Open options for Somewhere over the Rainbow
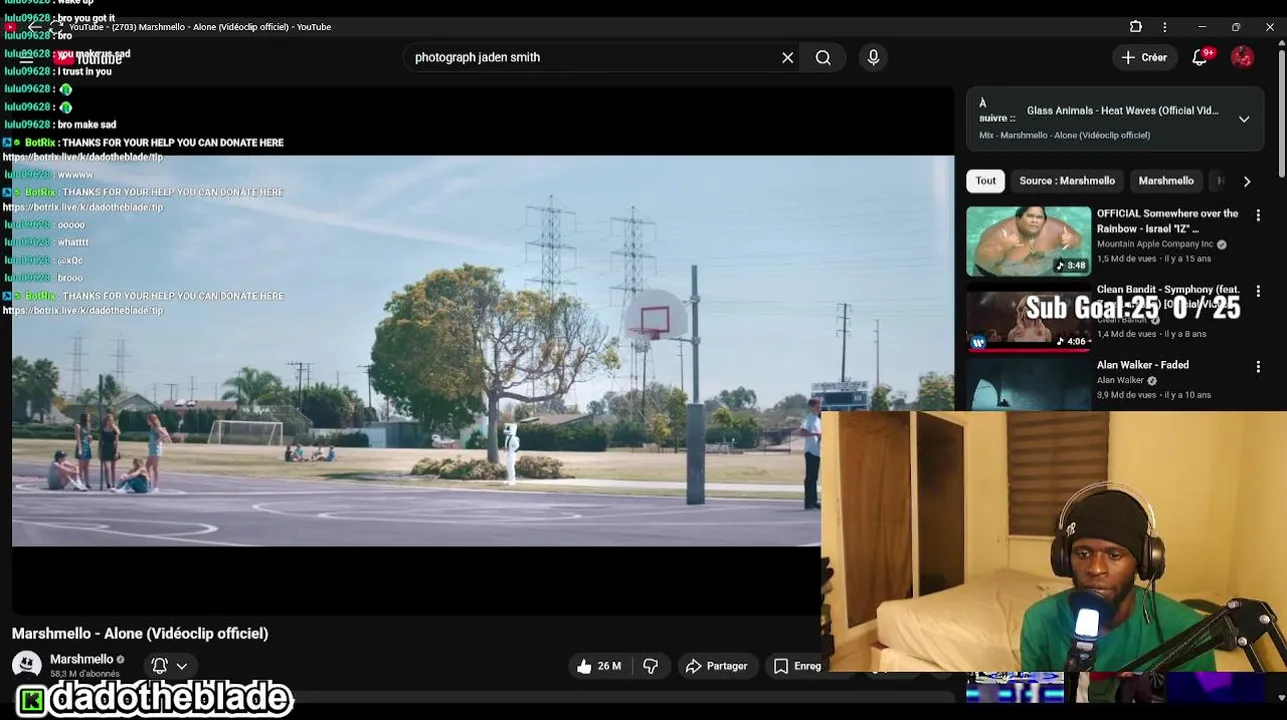Viewport: 1287px width, 720px height. 1258,215
